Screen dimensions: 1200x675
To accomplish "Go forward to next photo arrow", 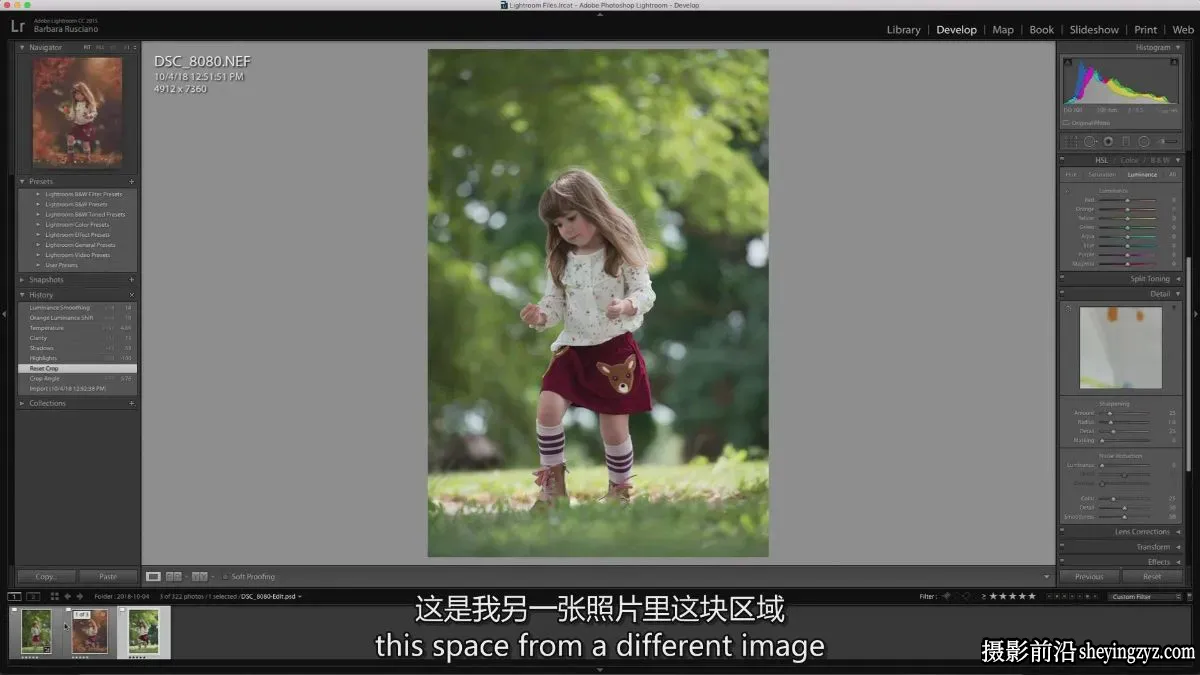I will point(80,596).
